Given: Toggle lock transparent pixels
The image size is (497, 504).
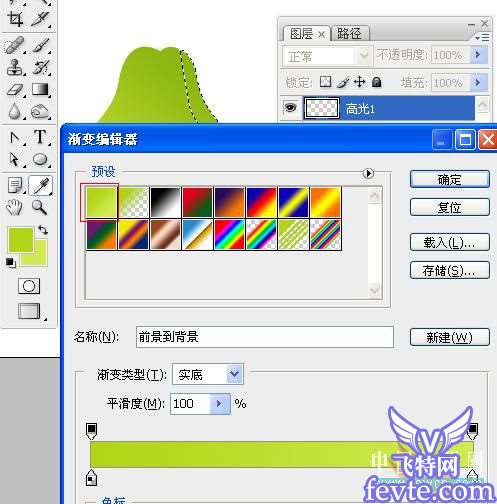Looking at the screenshot, I should click(325, 82).
